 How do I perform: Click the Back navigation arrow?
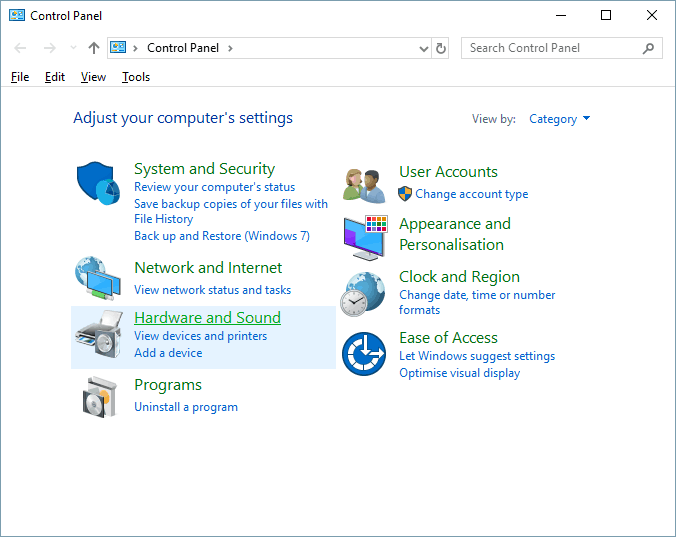click(20, 48)
